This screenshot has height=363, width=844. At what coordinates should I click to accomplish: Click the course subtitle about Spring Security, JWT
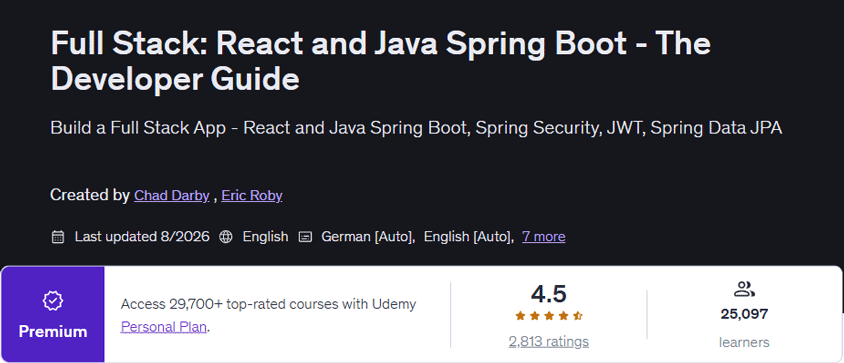click(416, 128)
